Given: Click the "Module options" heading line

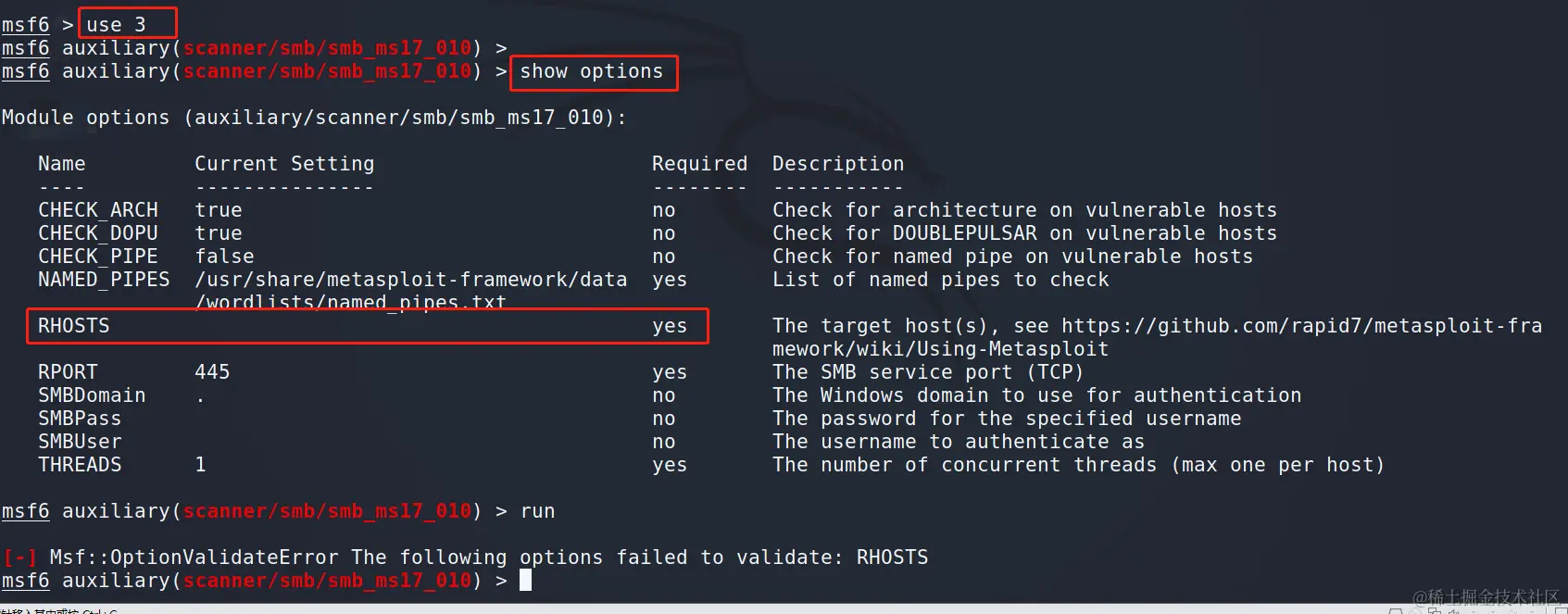Looking at the screenshot, I should click(x=314, y=118).
